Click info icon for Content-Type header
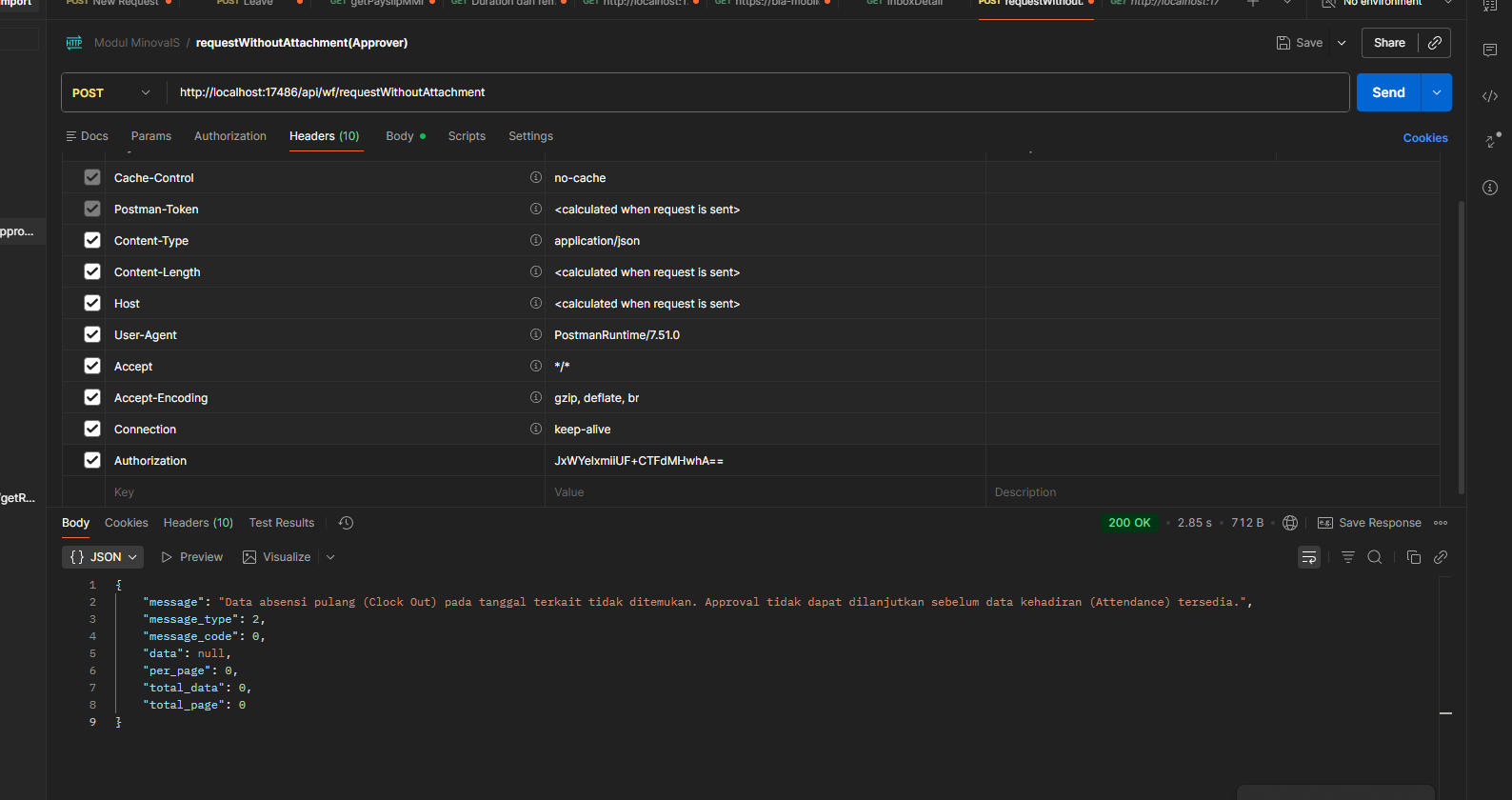Viewport: 1512px width, 800px height. (535, 241)
